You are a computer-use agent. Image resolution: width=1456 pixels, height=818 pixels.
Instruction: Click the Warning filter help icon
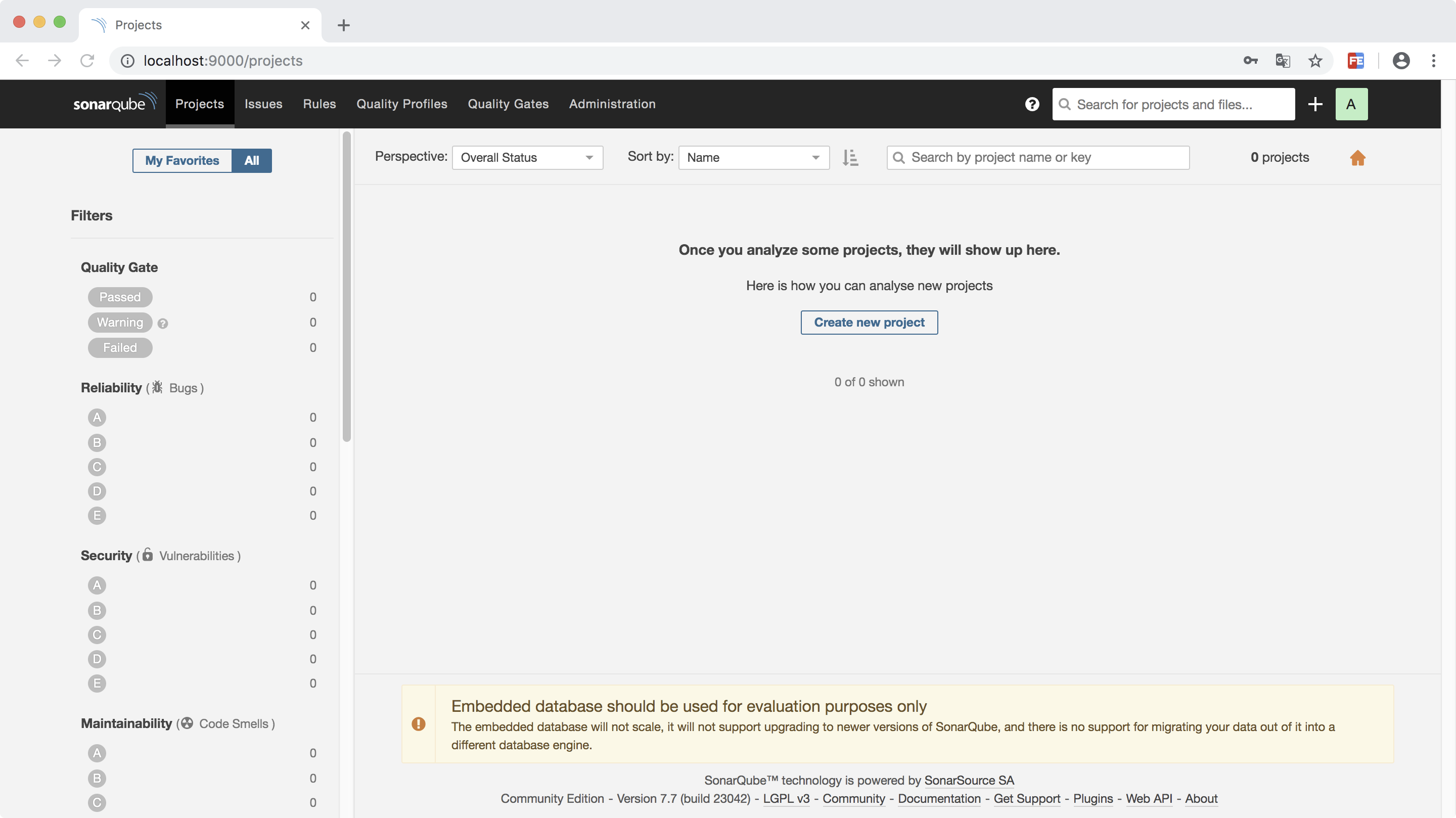coord(163,324)
